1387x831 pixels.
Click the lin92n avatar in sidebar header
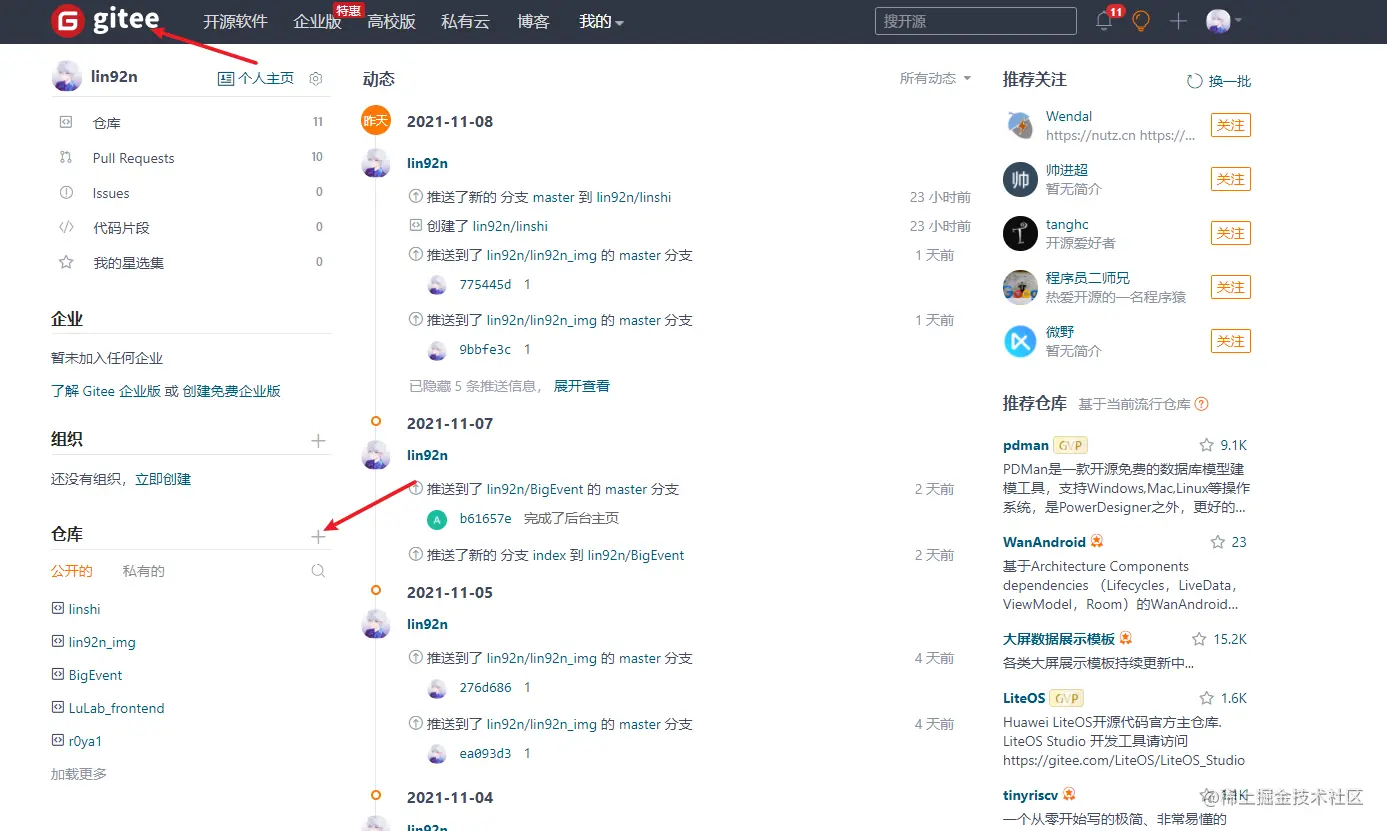67,77
